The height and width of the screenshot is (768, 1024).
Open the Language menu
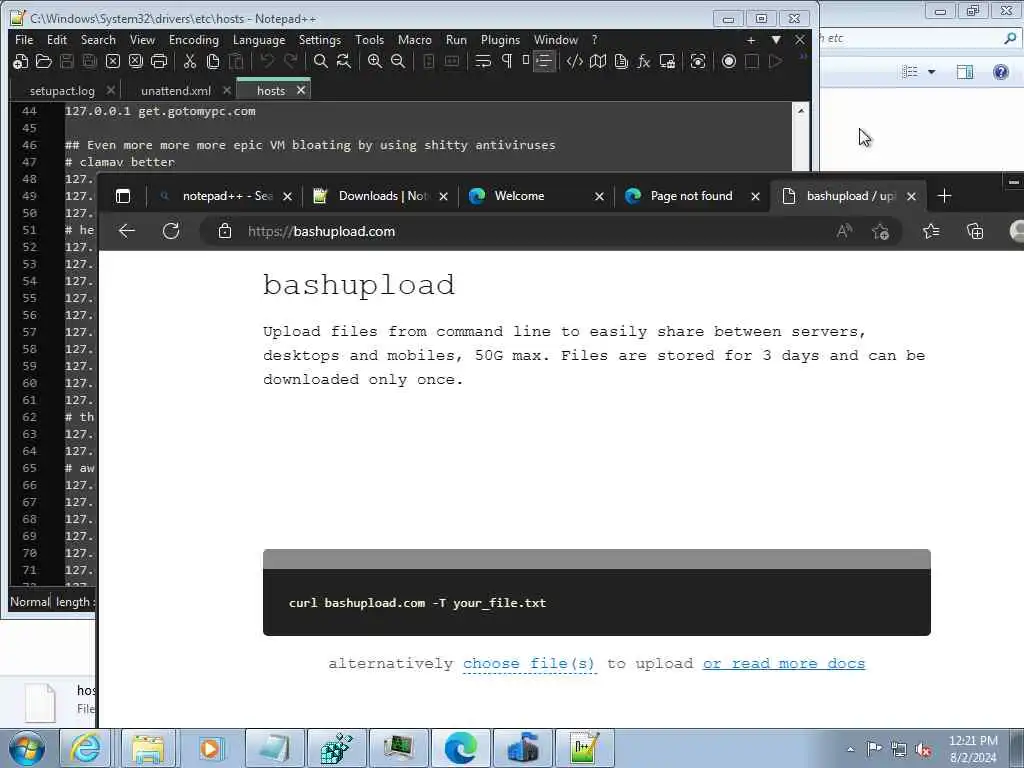259,40
